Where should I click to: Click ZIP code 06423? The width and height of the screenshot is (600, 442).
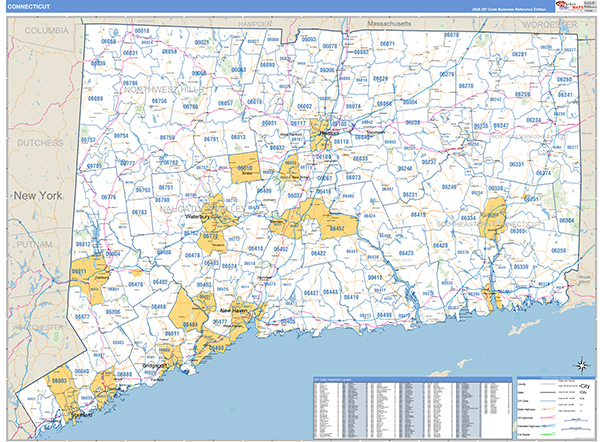click(406, 253)
